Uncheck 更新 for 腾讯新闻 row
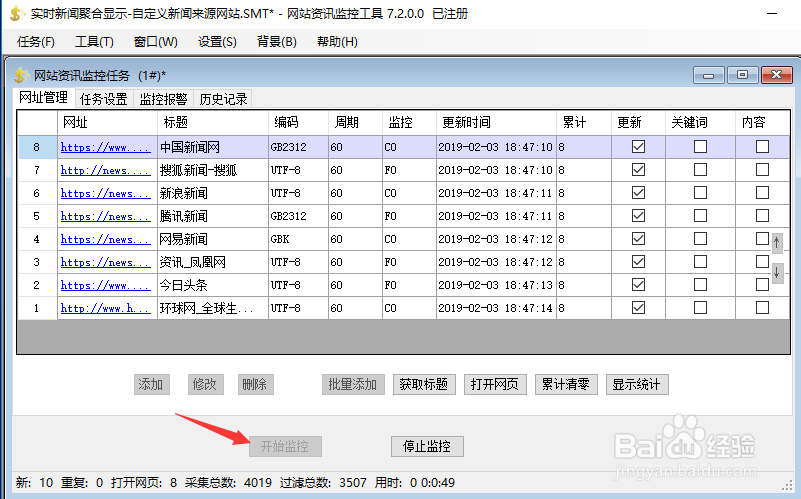Image resolution: width=801 pixels, height=499 pixels. (638, 216)
